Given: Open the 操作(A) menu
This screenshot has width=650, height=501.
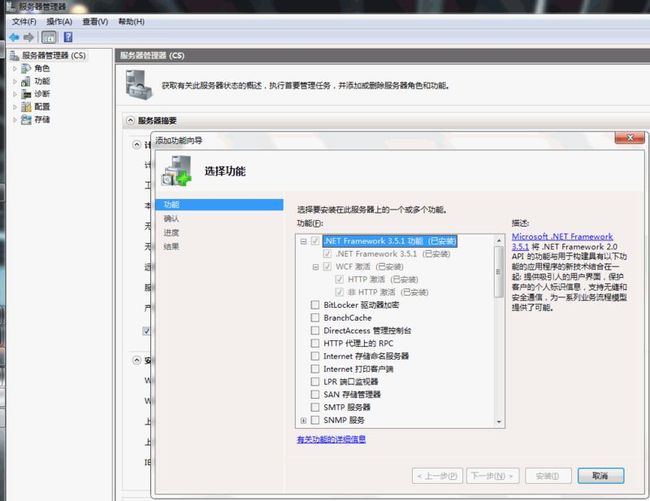Looking at the screenshot, I should click(59, 22).
